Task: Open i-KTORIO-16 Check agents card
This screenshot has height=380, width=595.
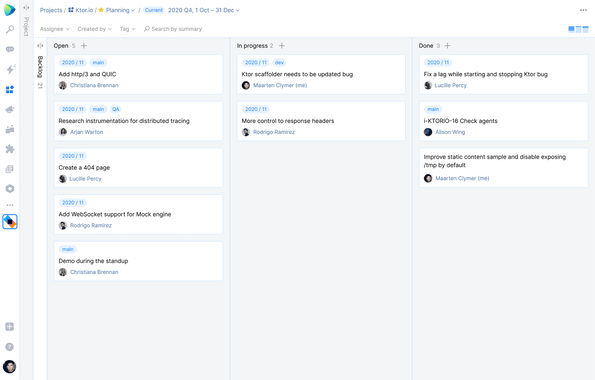Action: coord(504,121)
